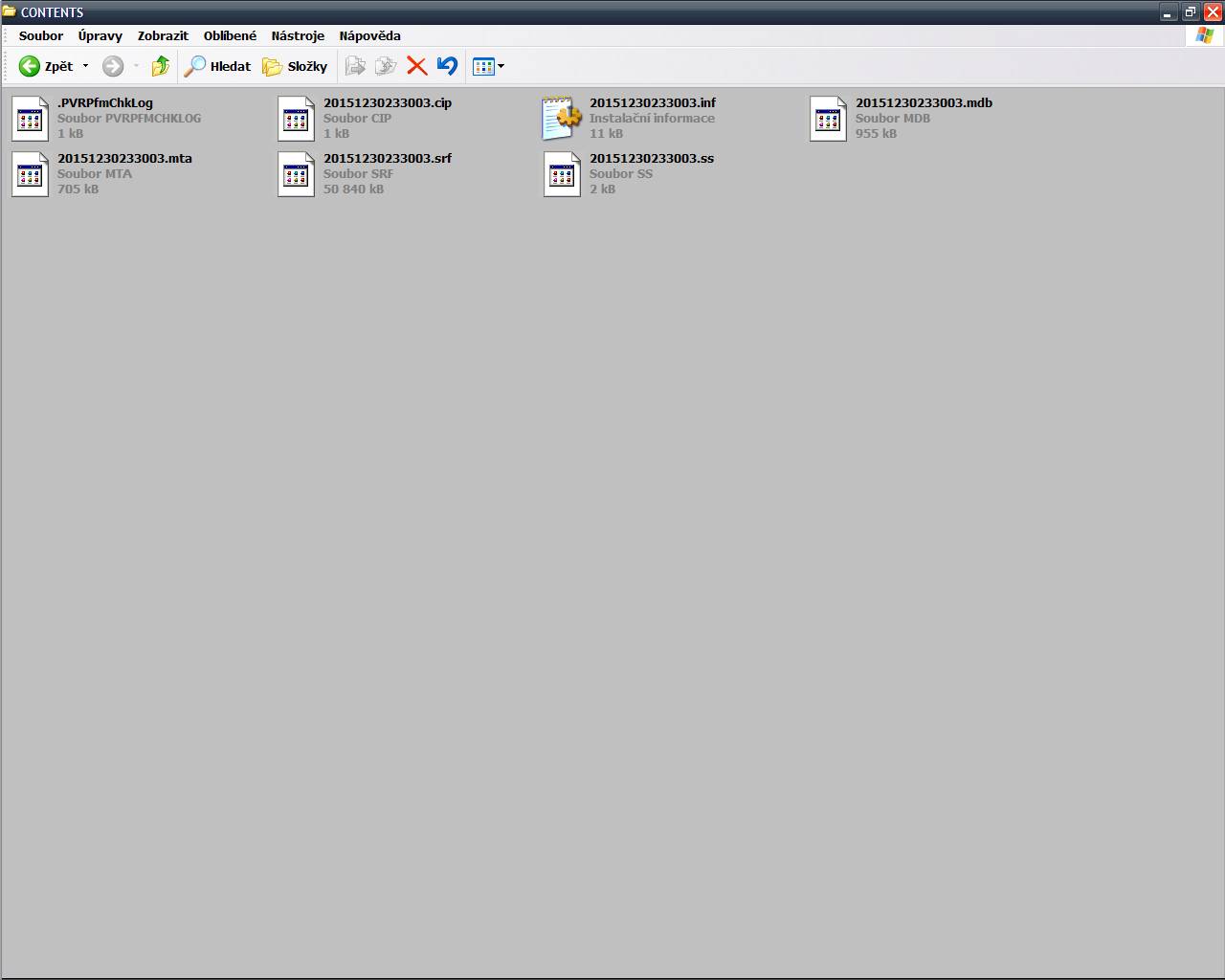Viewport: 1225px width, 980px height.
Task: Click the CONTENTS folder icon in title bar
Action: (x=10, y=11)
